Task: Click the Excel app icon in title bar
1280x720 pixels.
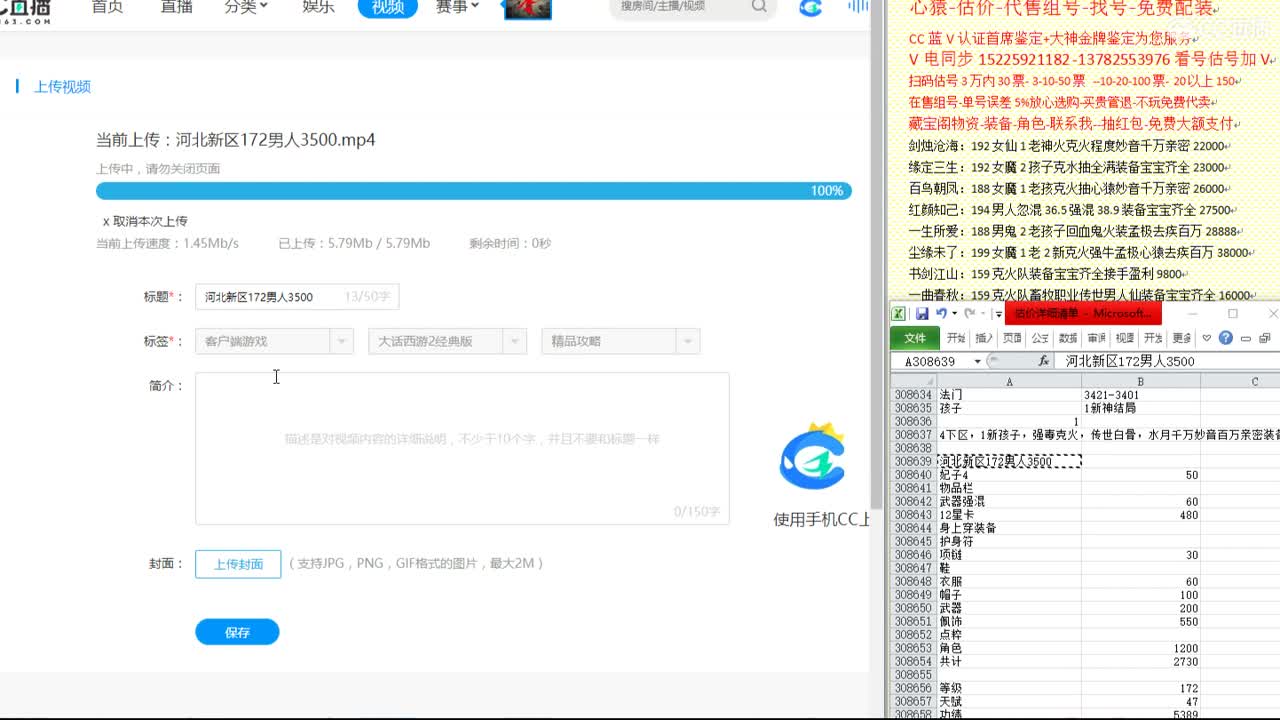Action: (x=900, y=314)
